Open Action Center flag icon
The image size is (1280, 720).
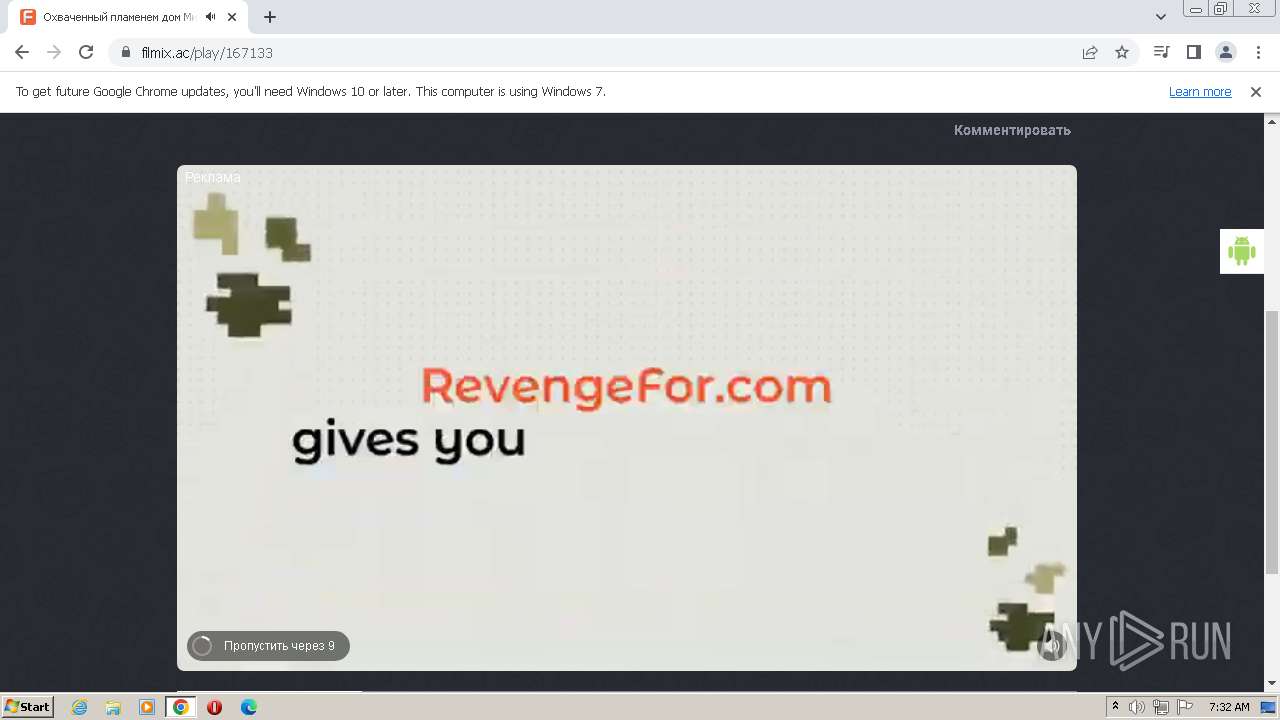pos(1184,707)
